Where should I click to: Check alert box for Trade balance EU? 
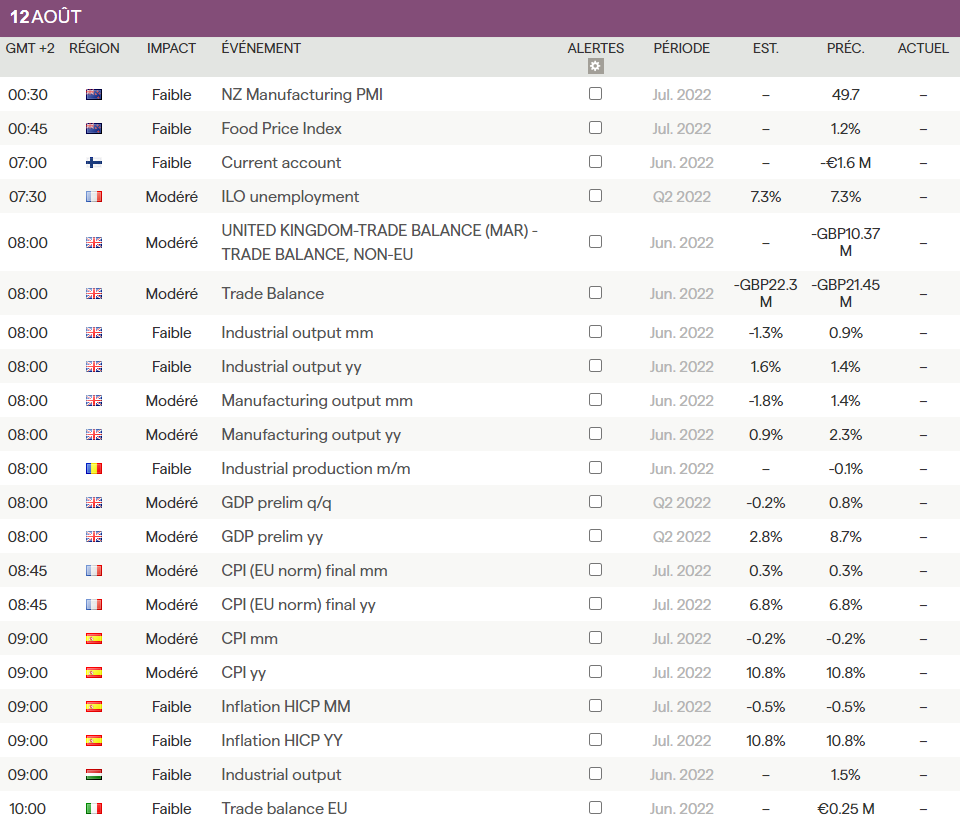click(x=595, y=807)
